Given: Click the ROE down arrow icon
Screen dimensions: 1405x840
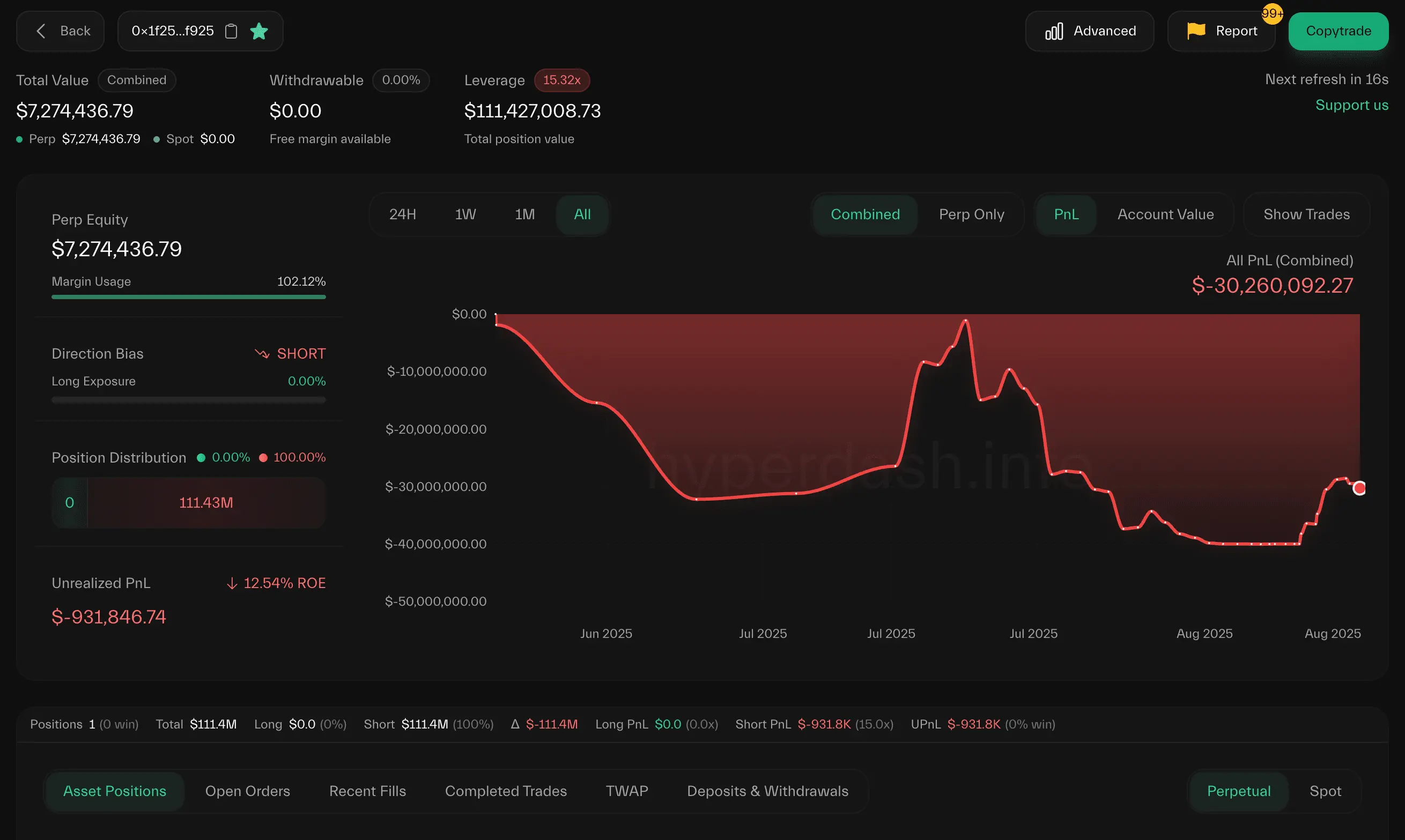Looking at the screenshot, I should 232,584.
